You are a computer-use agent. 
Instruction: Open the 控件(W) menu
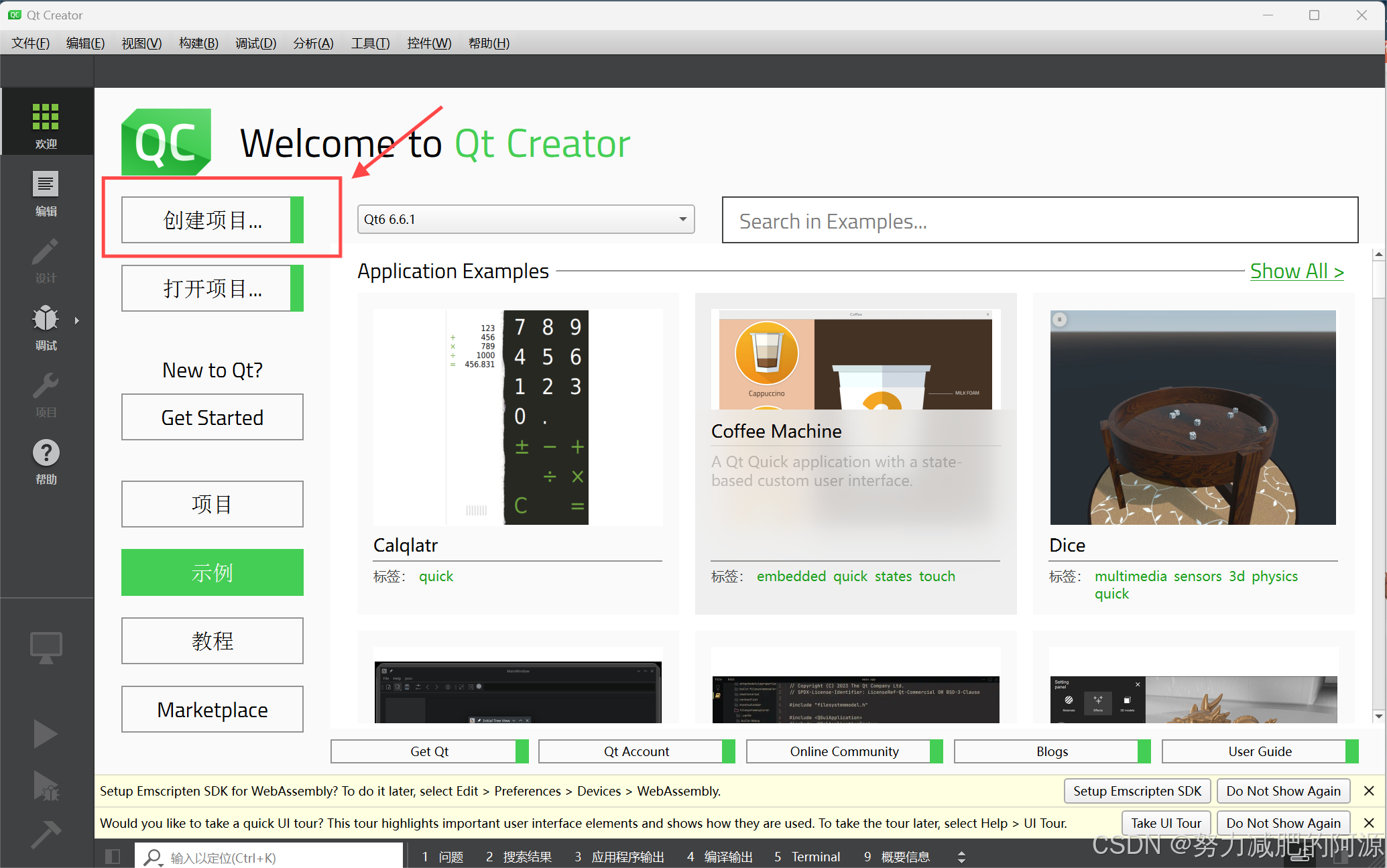coord(429,43)
